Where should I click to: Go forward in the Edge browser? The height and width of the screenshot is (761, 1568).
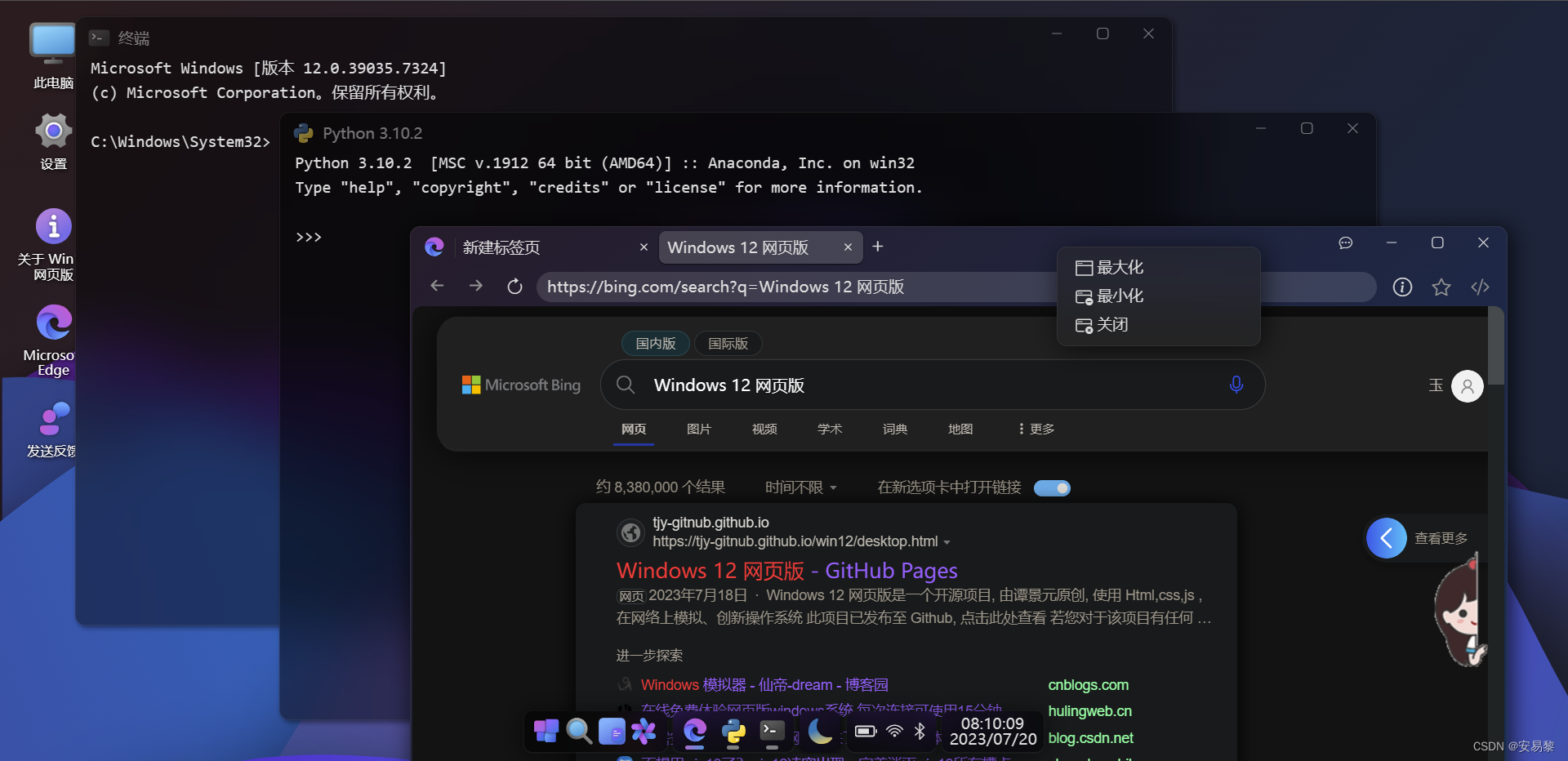475,286
